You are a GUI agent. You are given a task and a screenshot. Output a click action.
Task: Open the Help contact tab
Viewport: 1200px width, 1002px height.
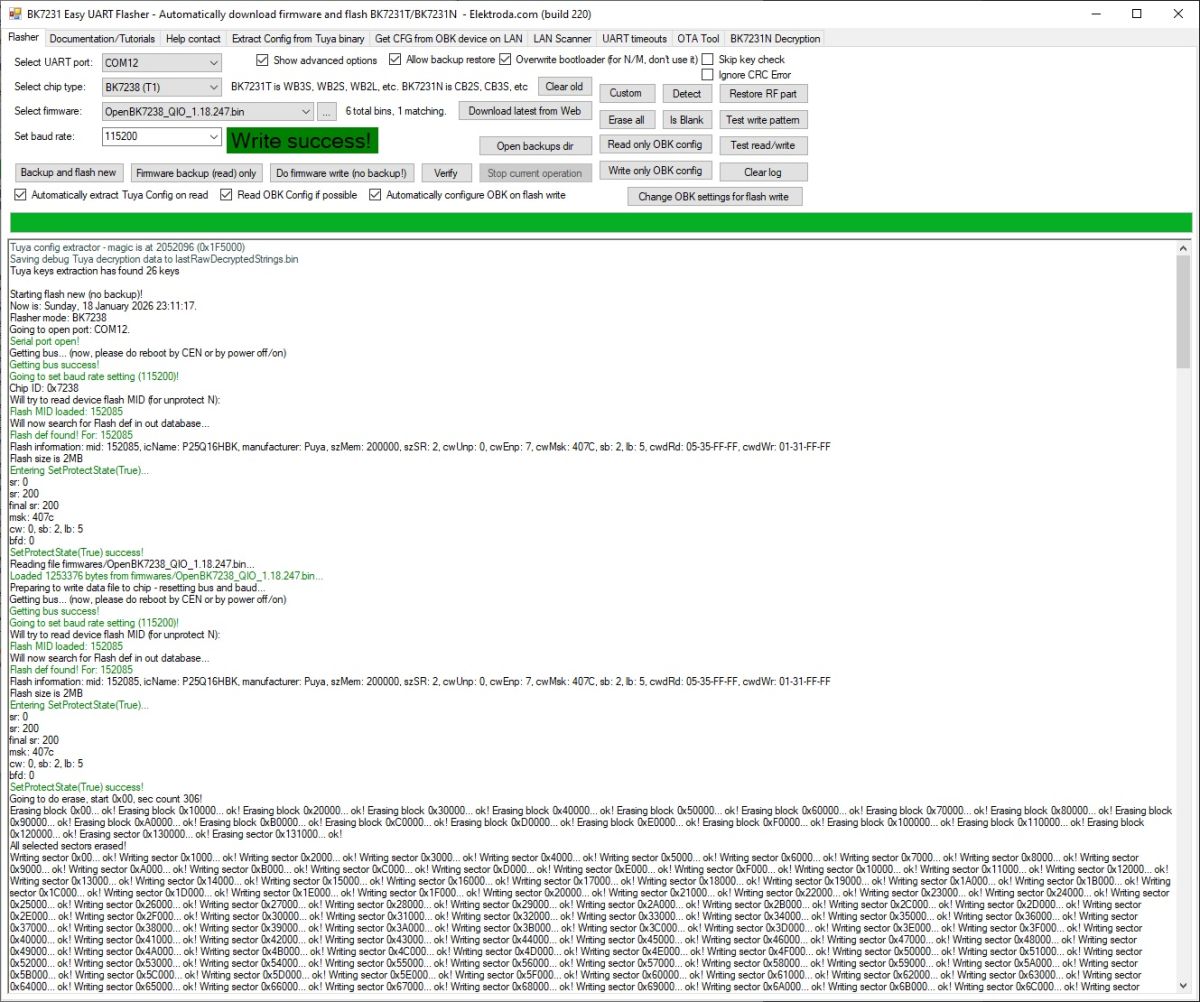coord(194,39)
